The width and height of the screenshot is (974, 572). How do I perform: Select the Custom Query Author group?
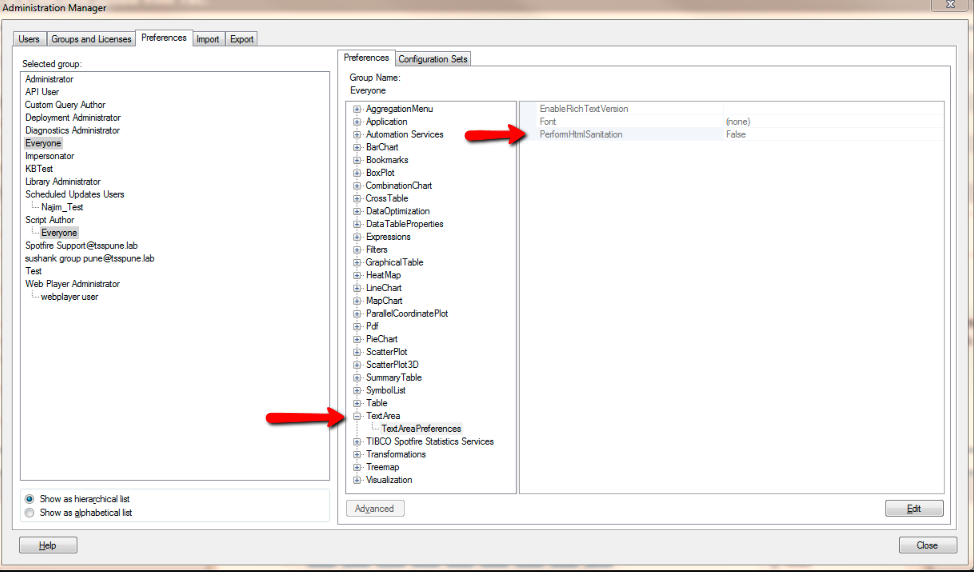click(65, 105)
